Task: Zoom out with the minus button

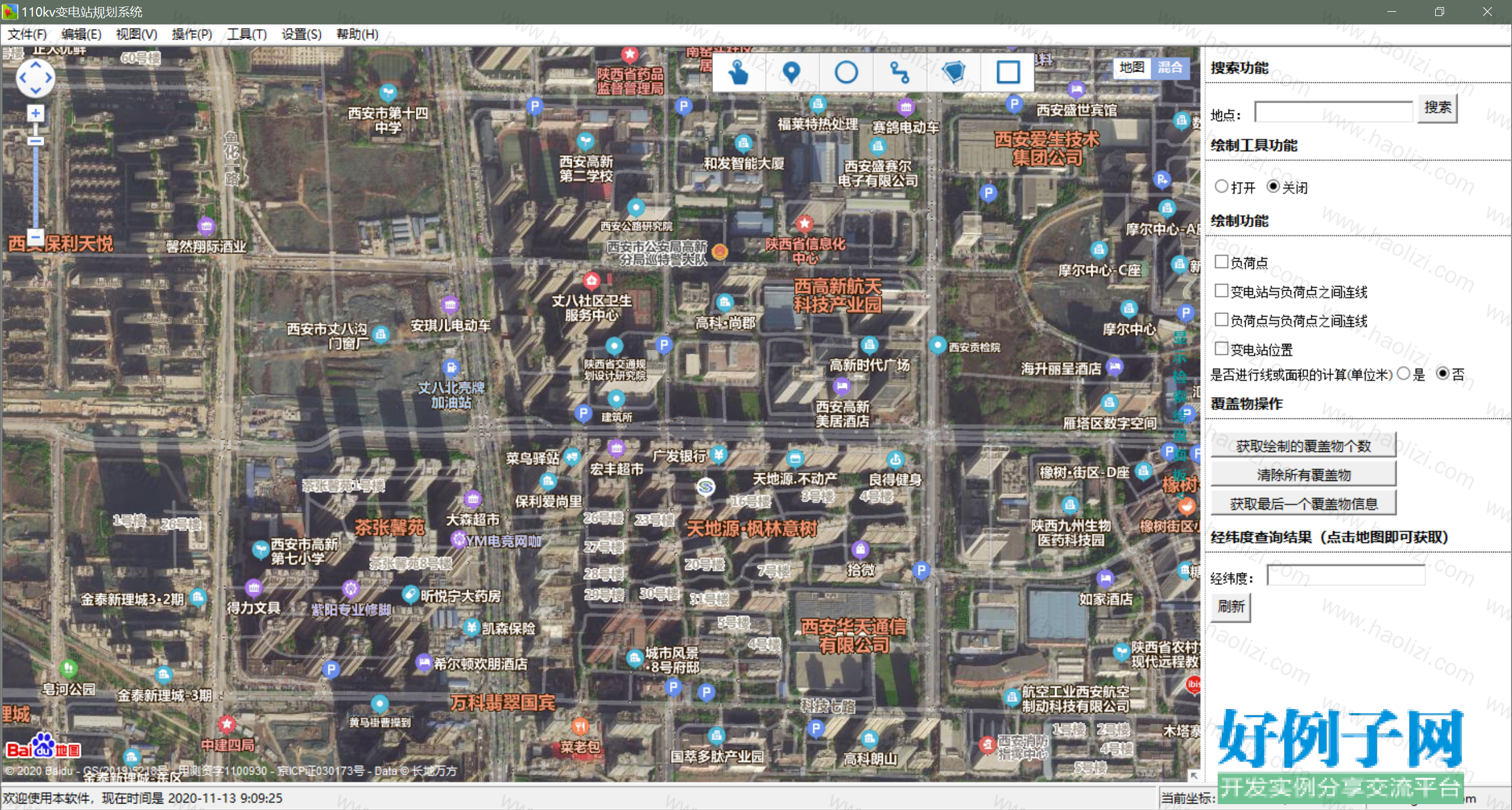Action: [35, 237]
